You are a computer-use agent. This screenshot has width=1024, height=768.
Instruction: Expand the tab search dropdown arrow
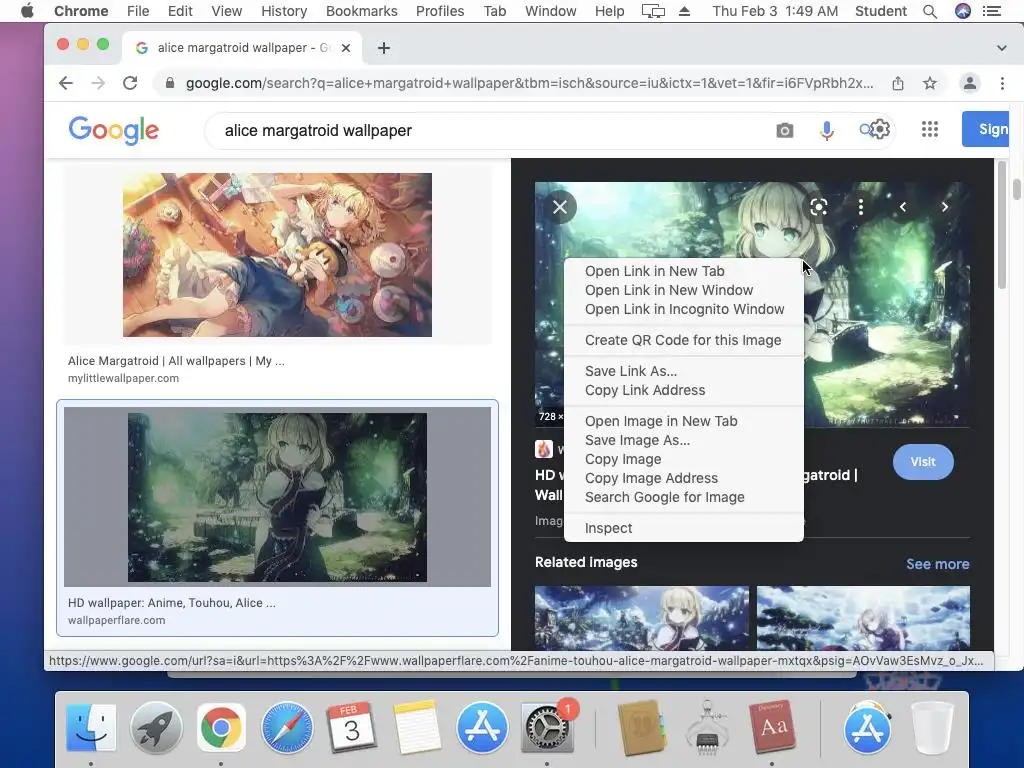[x=1001, y=48]
